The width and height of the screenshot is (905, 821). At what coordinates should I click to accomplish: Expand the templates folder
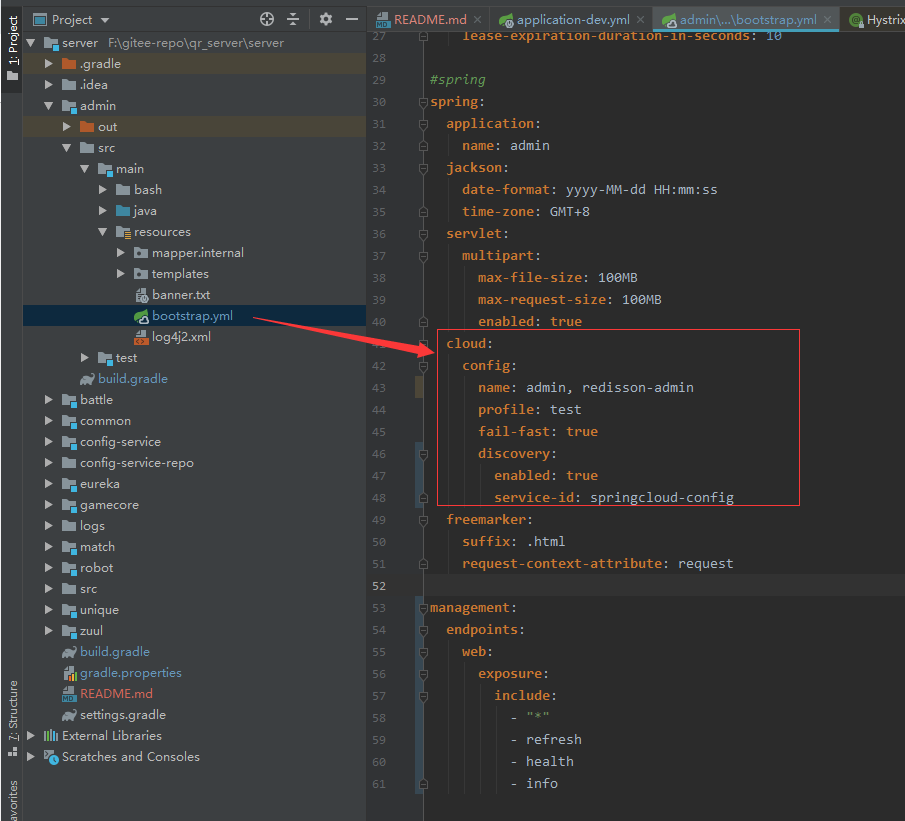point(121,274)
